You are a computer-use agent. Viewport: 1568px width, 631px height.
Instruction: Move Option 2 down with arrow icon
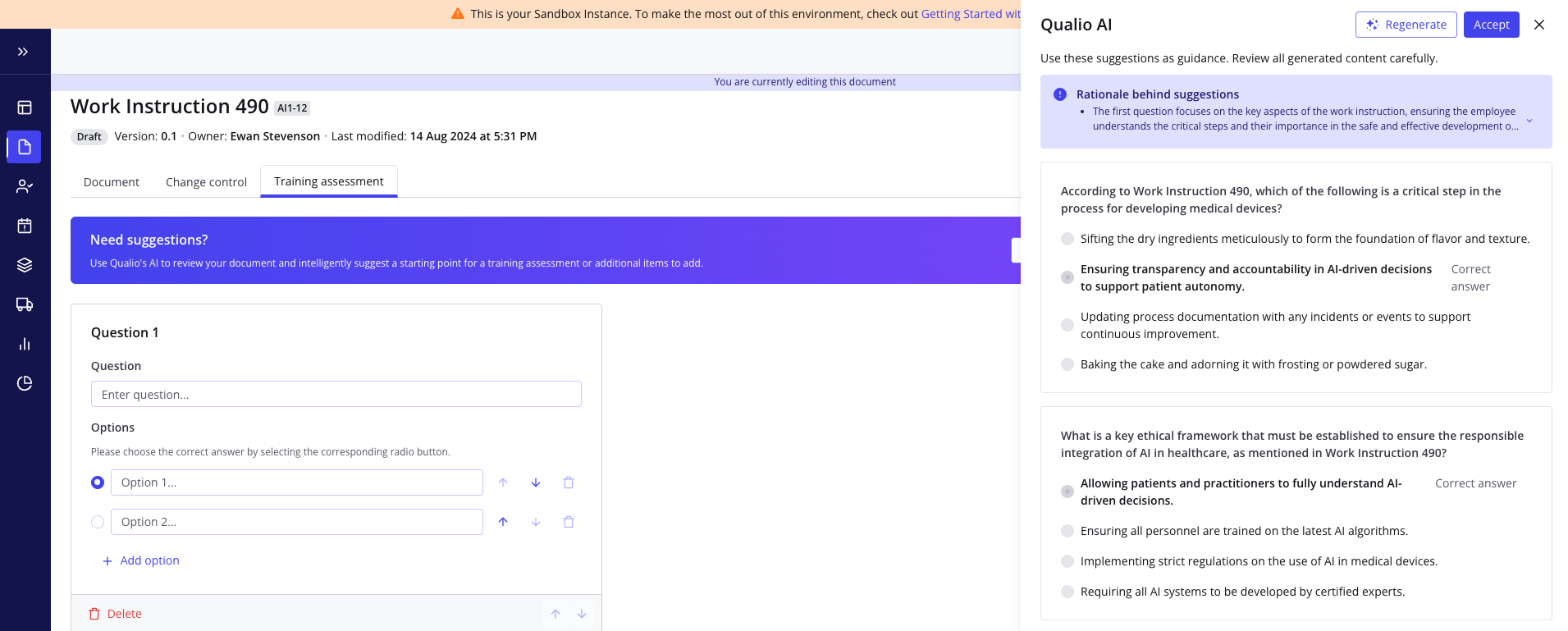536,522
